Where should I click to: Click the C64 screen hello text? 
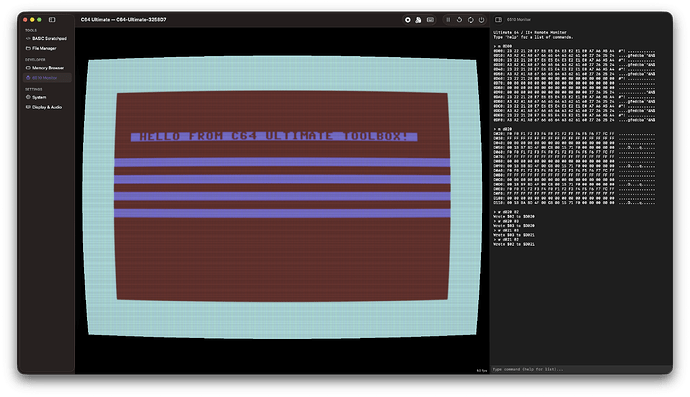274,136
